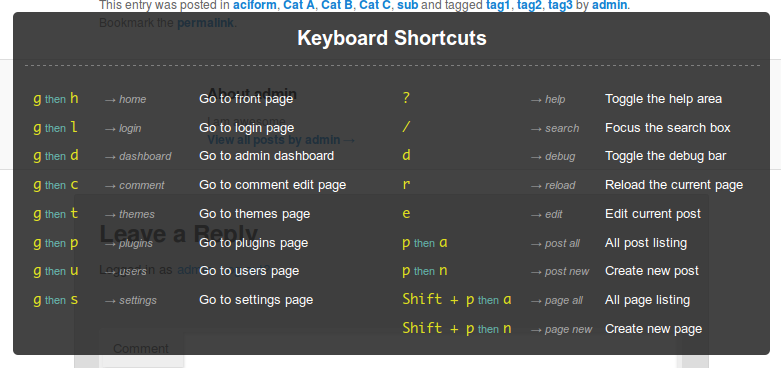Click the '→ reload' mnemonic label
This screenshot has width=781, height=368.
553,185
